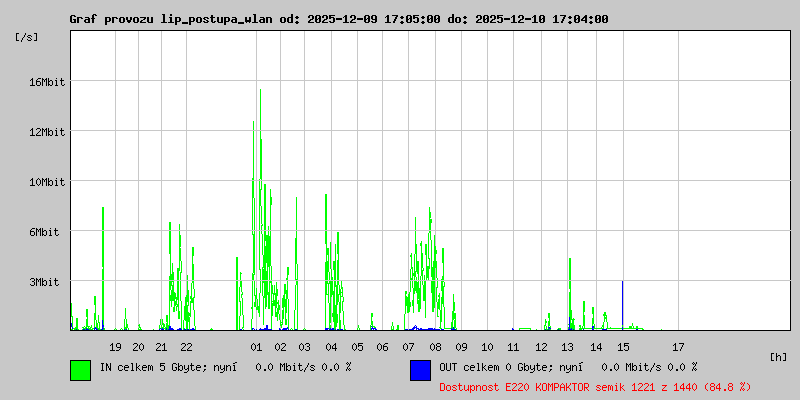Click the hour 07 x-axis label
The width and height of the screenshot is (800, 400).
(x=408, y=347)
